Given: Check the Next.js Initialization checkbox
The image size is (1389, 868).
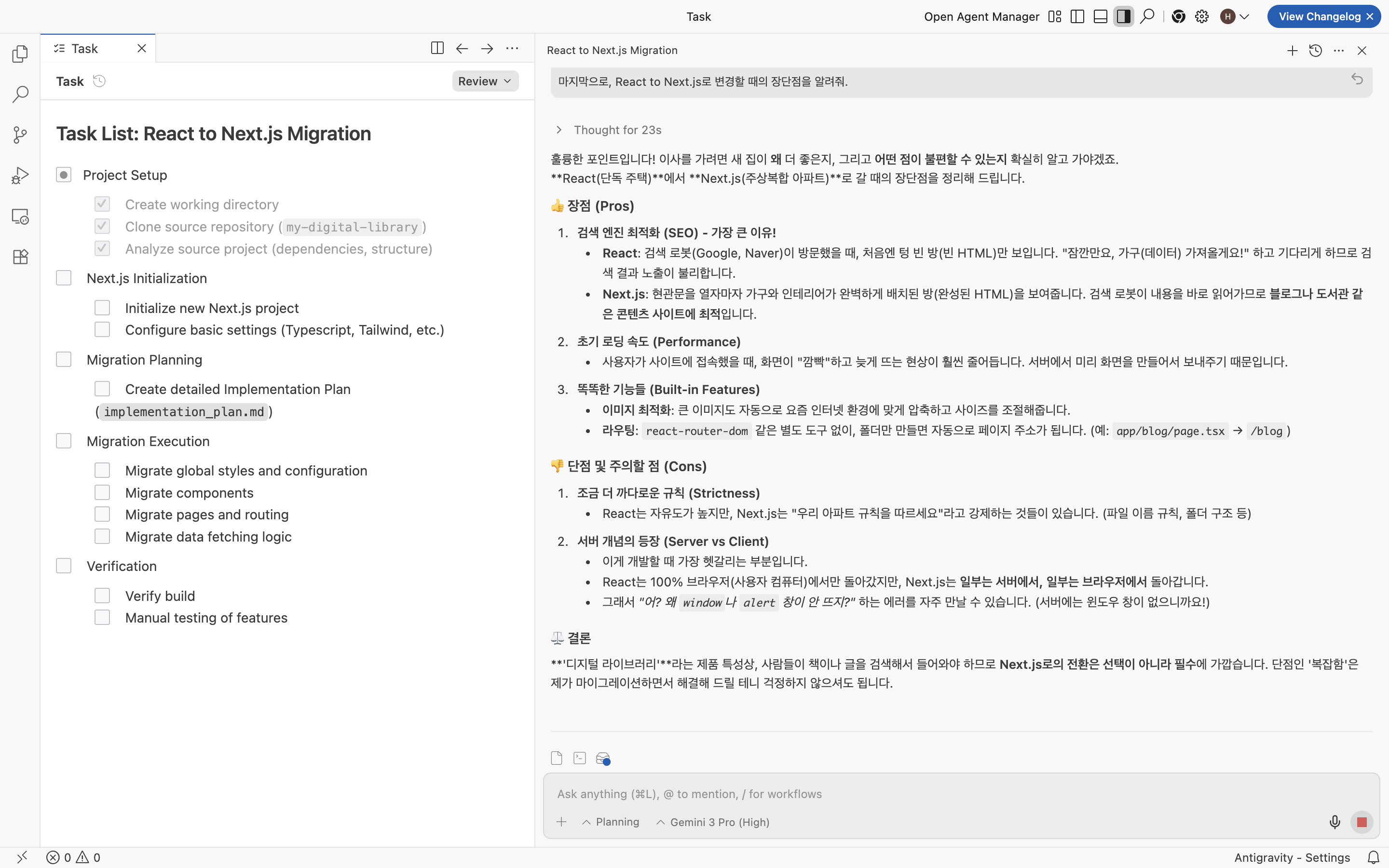Looking at the screenshot, I should click(64, 278).
